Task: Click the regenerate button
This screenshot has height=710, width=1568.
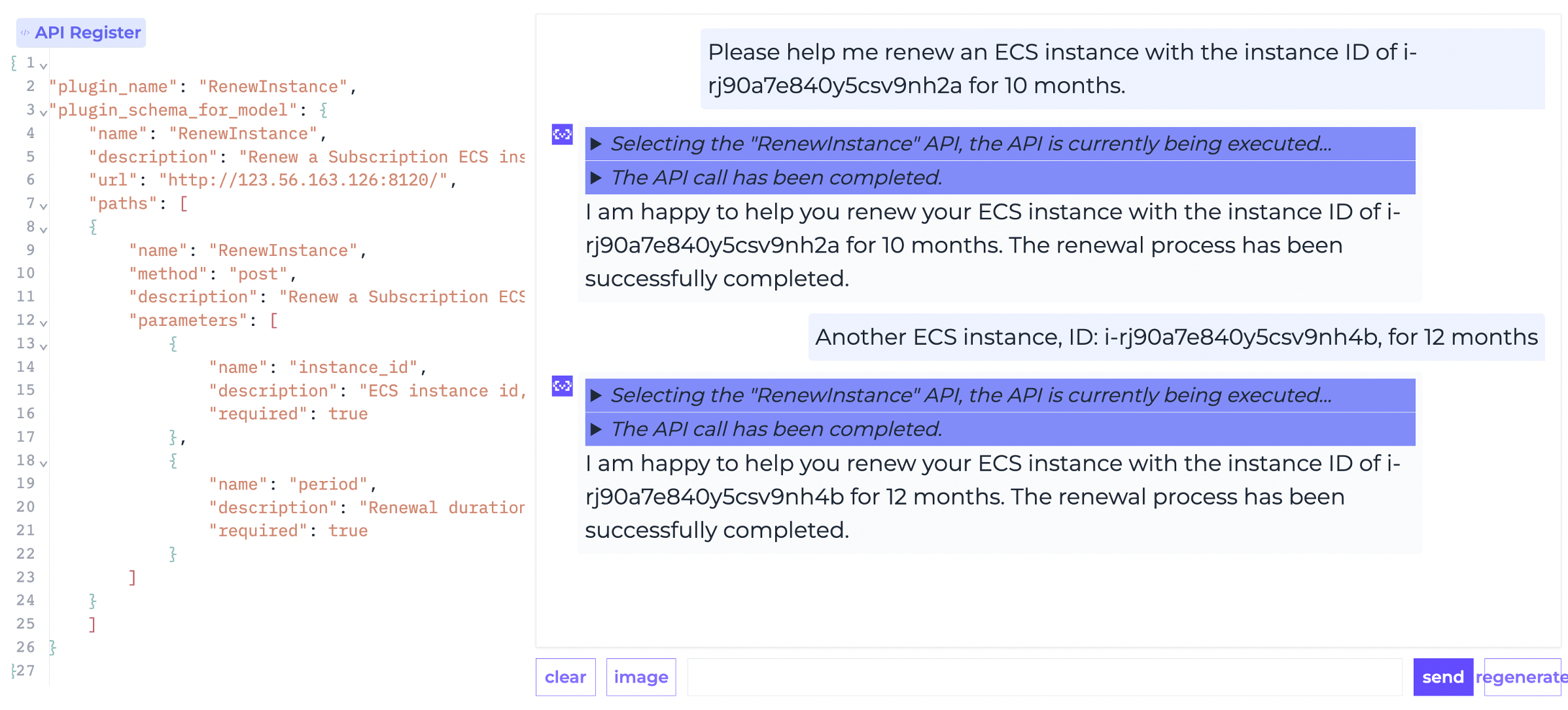Action: [x=1522, y=677]
